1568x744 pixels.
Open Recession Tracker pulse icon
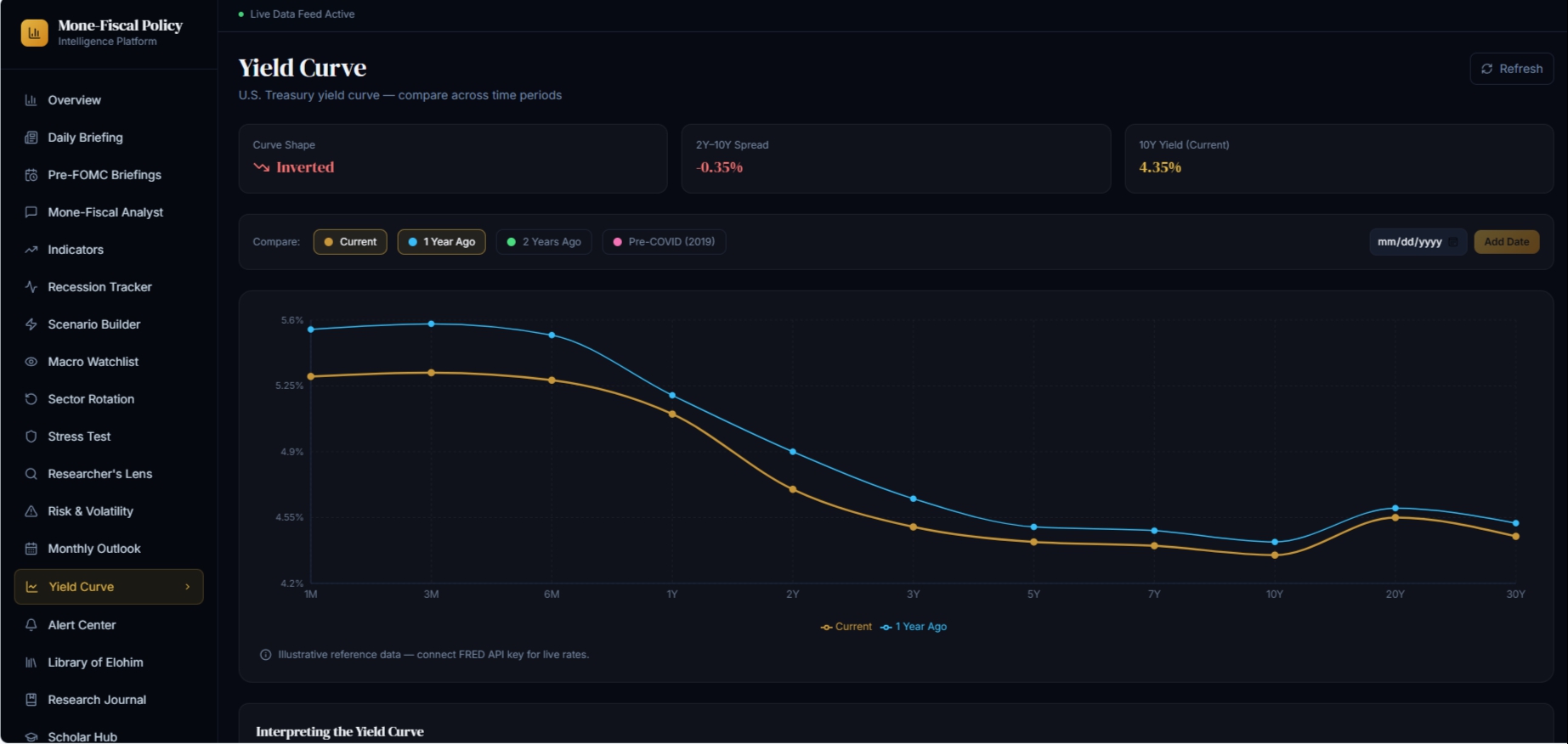tap(31, 287)
